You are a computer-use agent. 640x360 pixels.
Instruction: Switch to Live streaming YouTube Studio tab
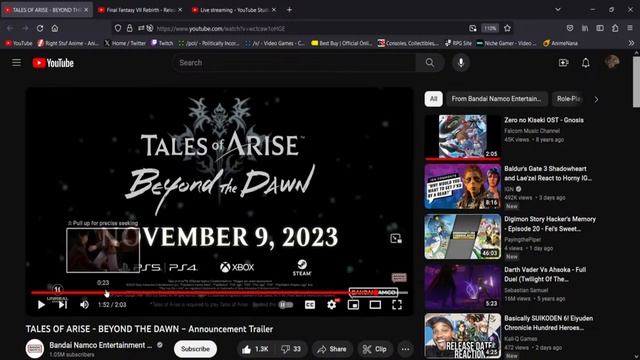[234, 10]
